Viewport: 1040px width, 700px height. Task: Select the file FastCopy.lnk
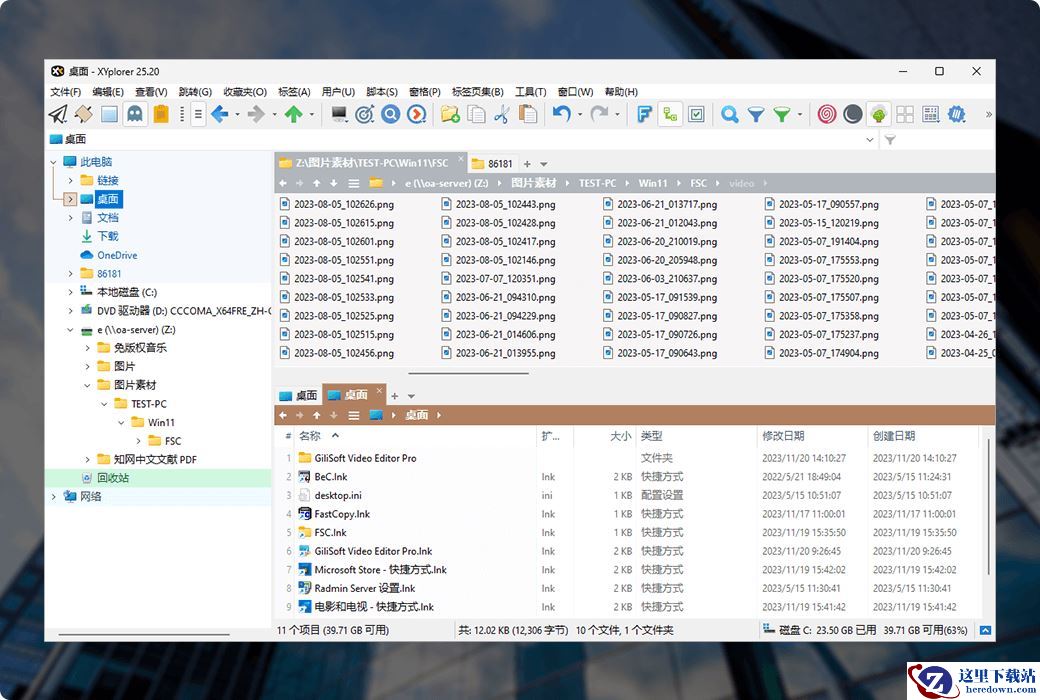tap(342, 514)
